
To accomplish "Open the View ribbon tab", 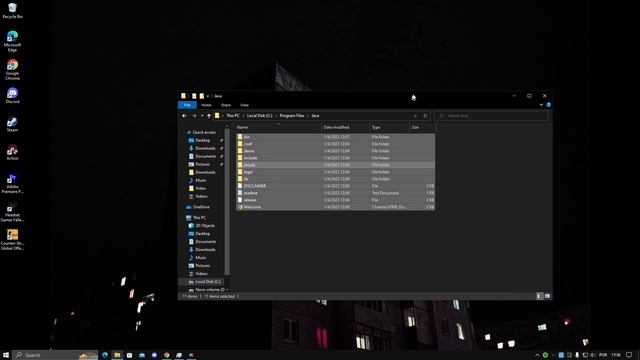I will (x=244, y=105).
